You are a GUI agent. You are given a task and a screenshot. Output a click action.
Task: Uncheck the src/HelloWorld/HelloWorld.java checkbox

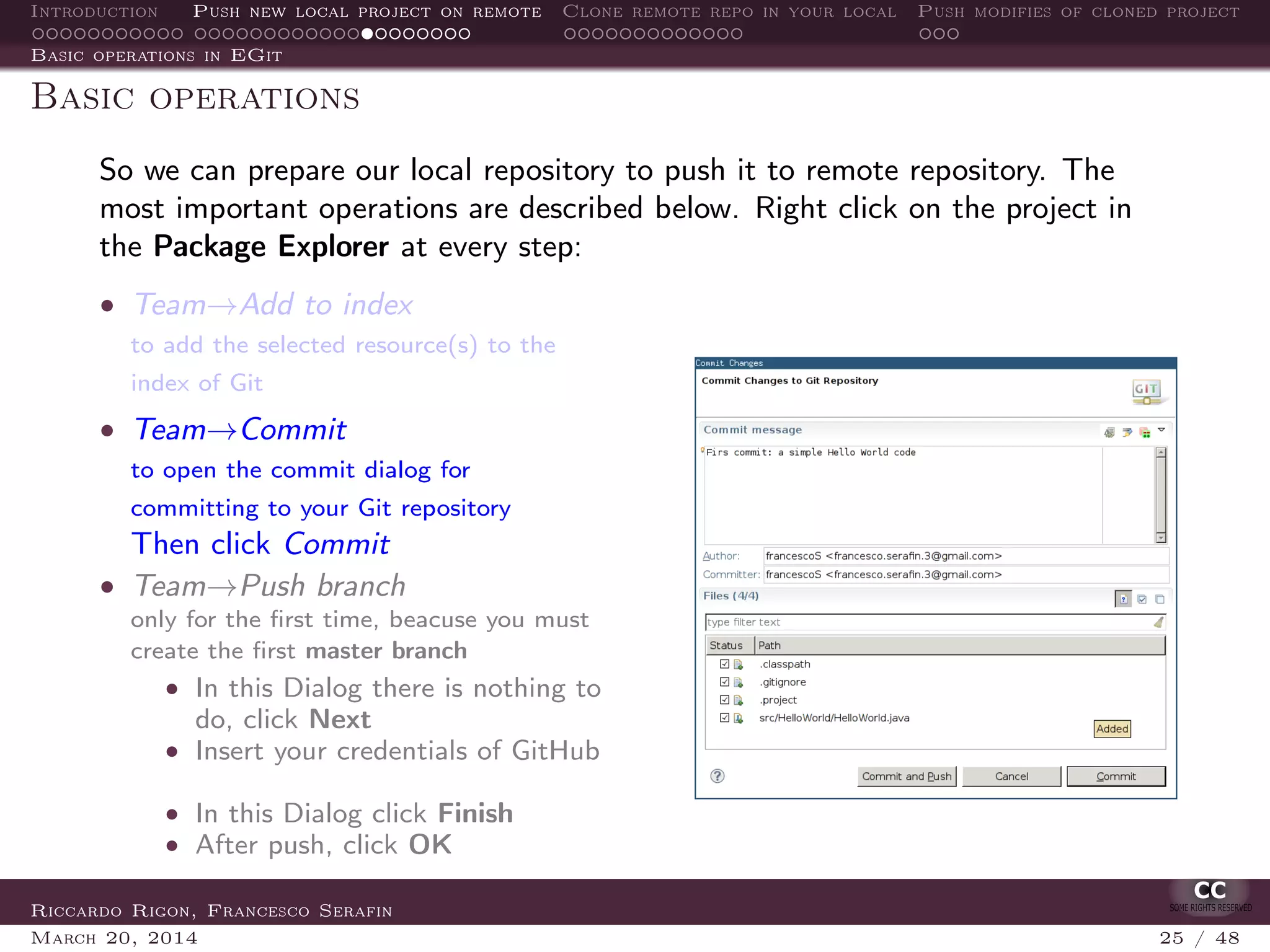(x=724, y=718)
